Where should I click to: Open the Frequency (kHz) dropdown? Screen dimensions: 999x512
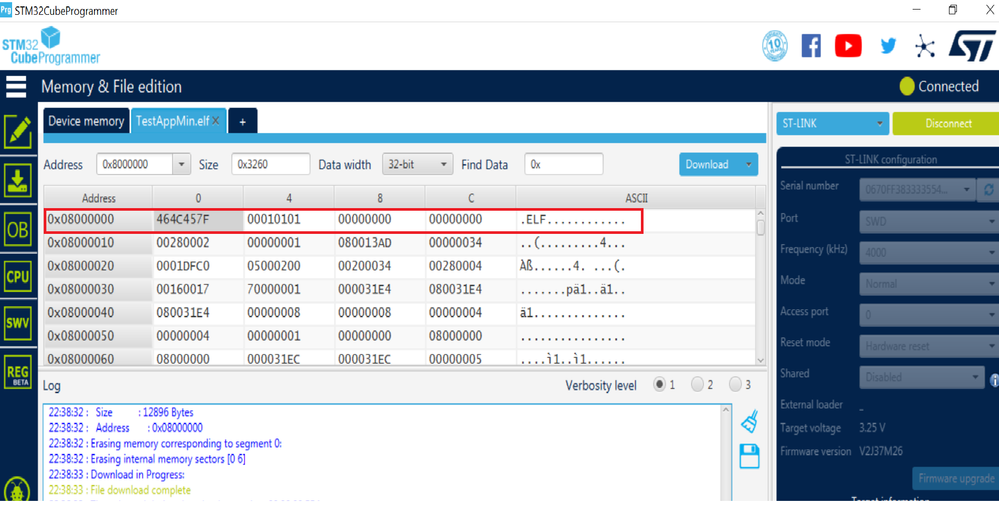(x=930, y=252)
